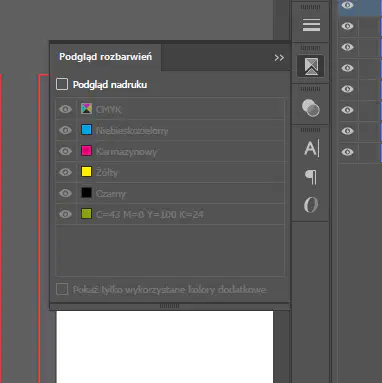Viewport: 382px width, 383px height.
Task: Check Pokaż tylko wykorzystane kolory dodatkowe
Action: 62,289
